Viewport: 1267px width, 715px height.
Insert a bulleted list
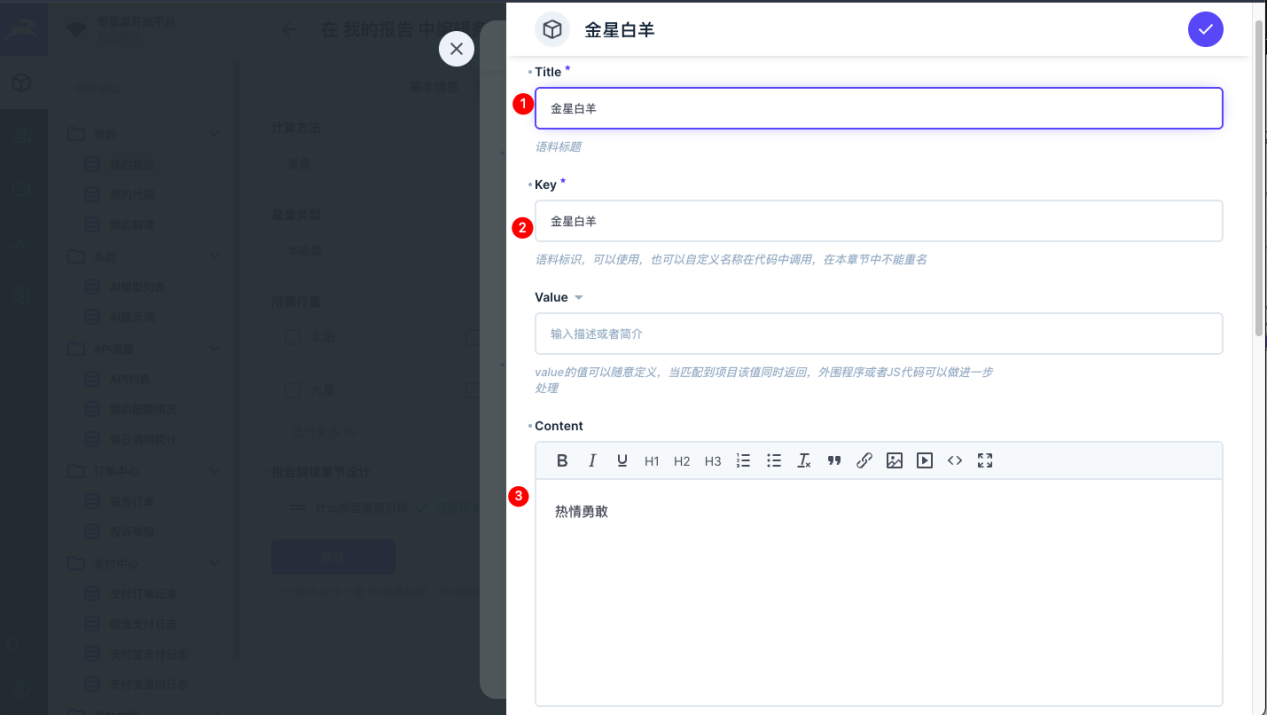(x=773, y=461)
